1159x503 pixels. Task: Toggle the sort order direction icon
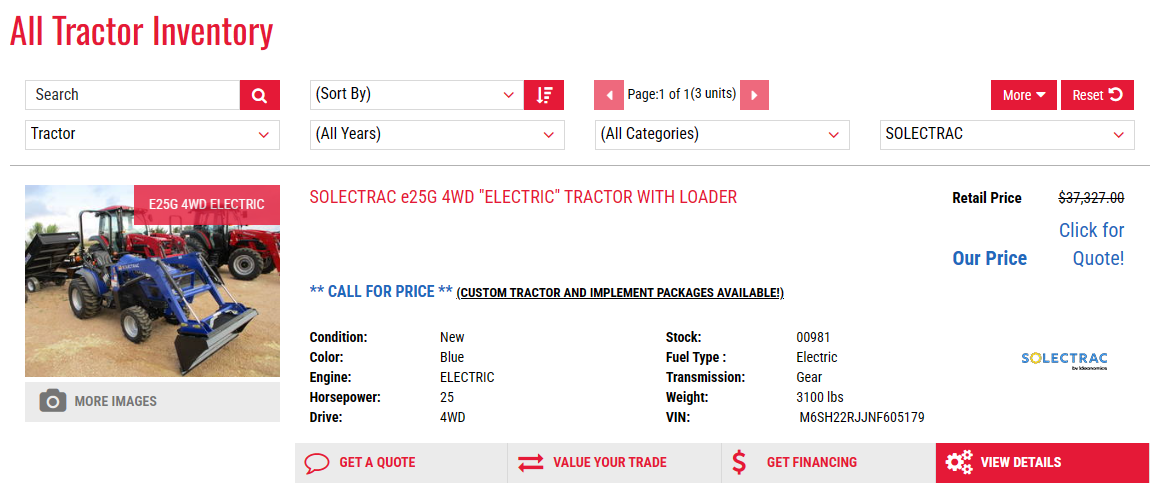click(544, 95)
